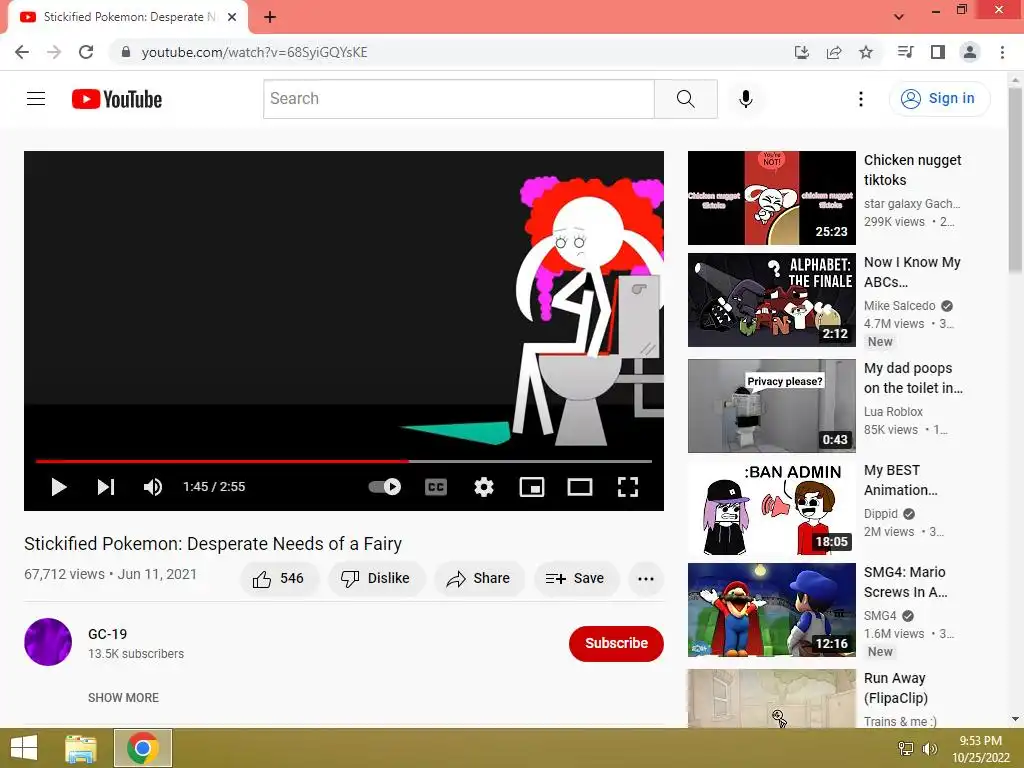Dislike this video
1024x768 pixels.
tap(376, 579)
